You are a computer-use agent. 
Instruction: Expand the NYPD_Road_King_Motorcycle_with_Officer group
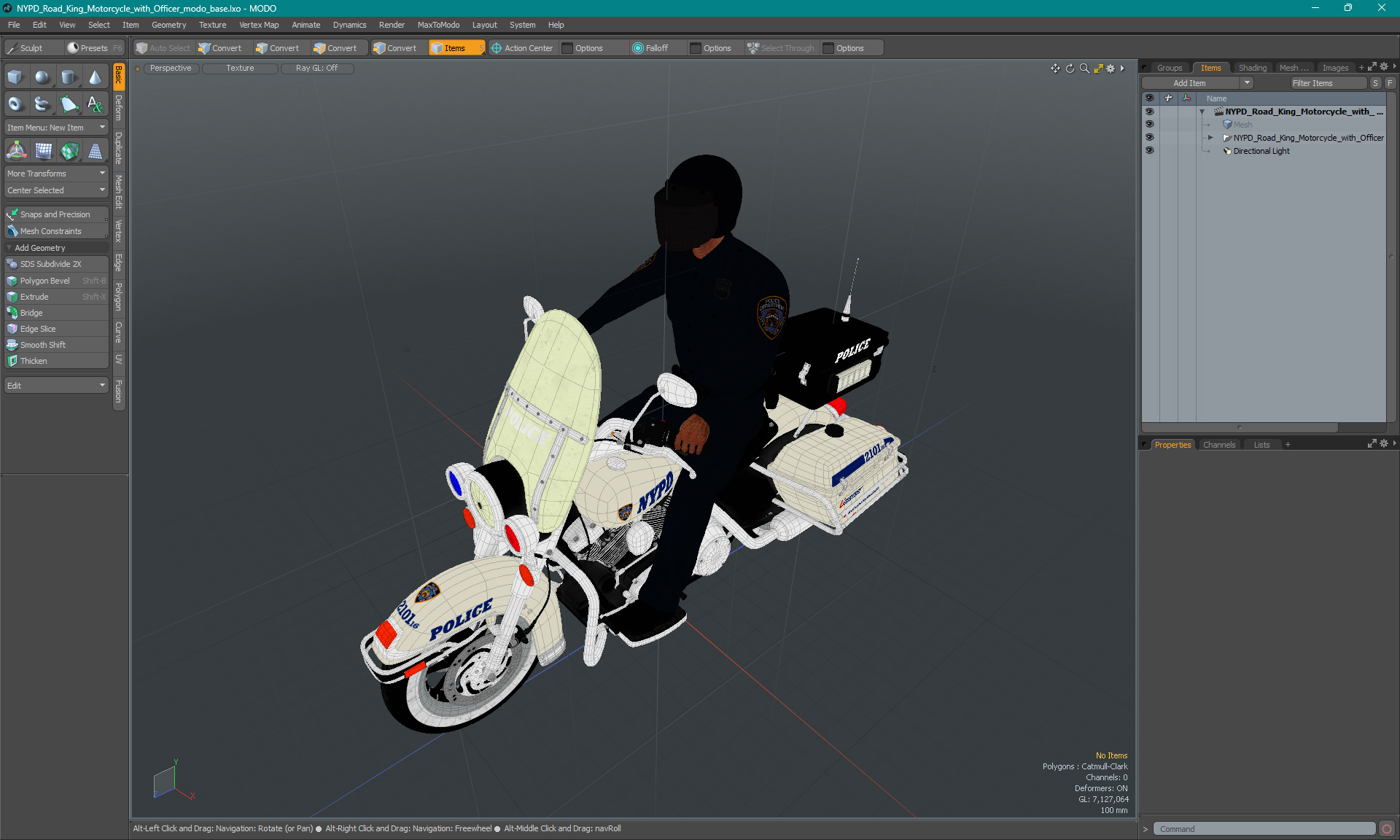click(x=1211, y=138)
